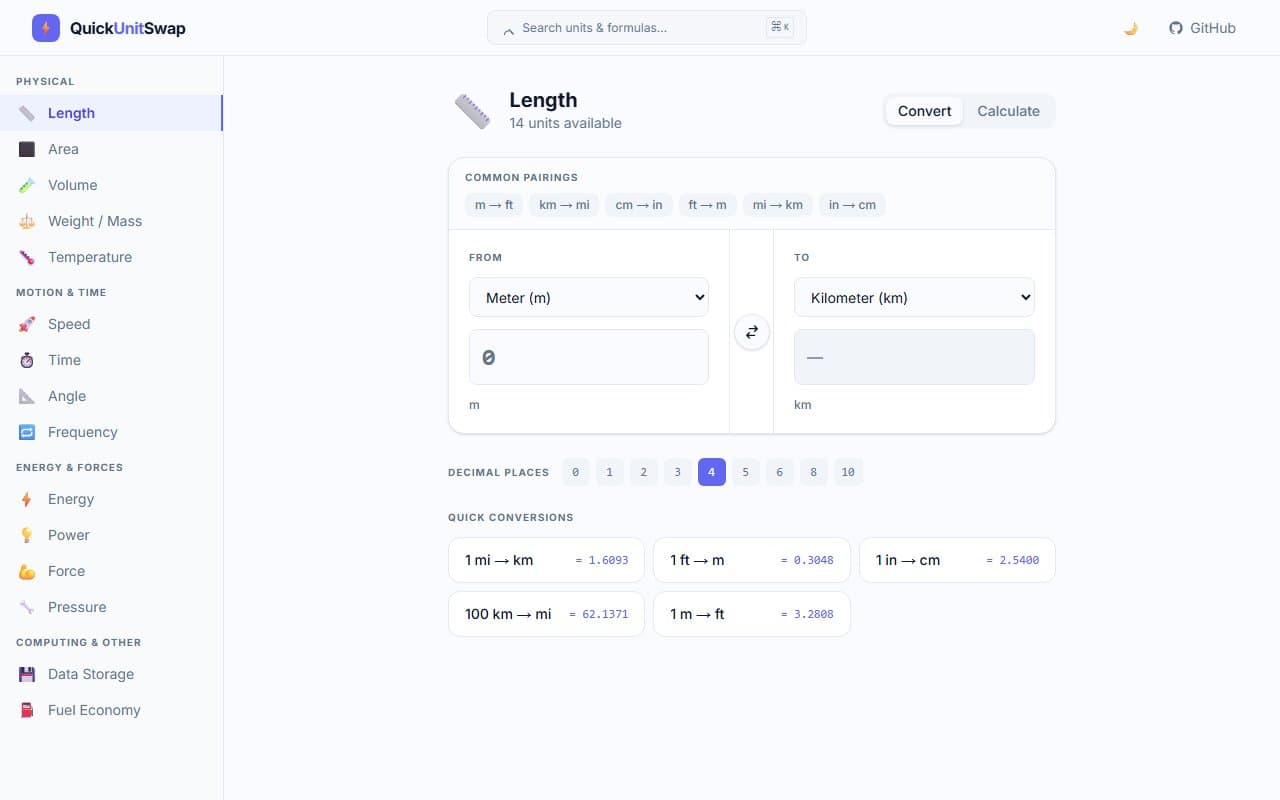This screenshot has width=1280, height=800.
Task: Click the QuickUnitSwap brand name
Action: (127, 28)
